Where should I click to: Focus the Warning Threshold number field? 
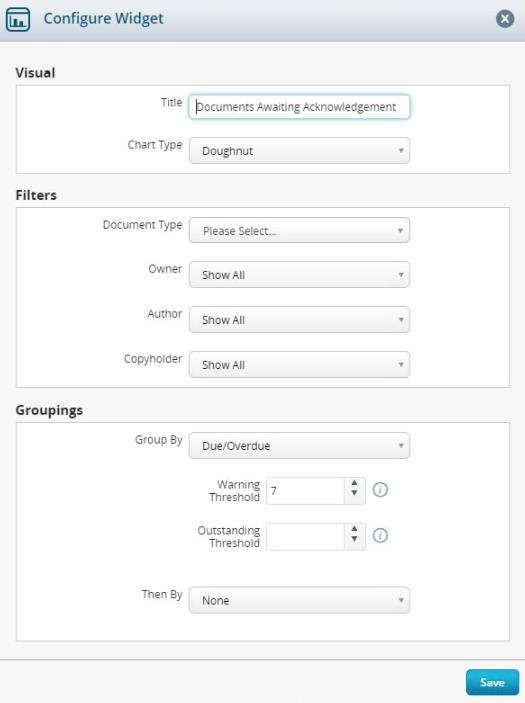pos(306,491)
